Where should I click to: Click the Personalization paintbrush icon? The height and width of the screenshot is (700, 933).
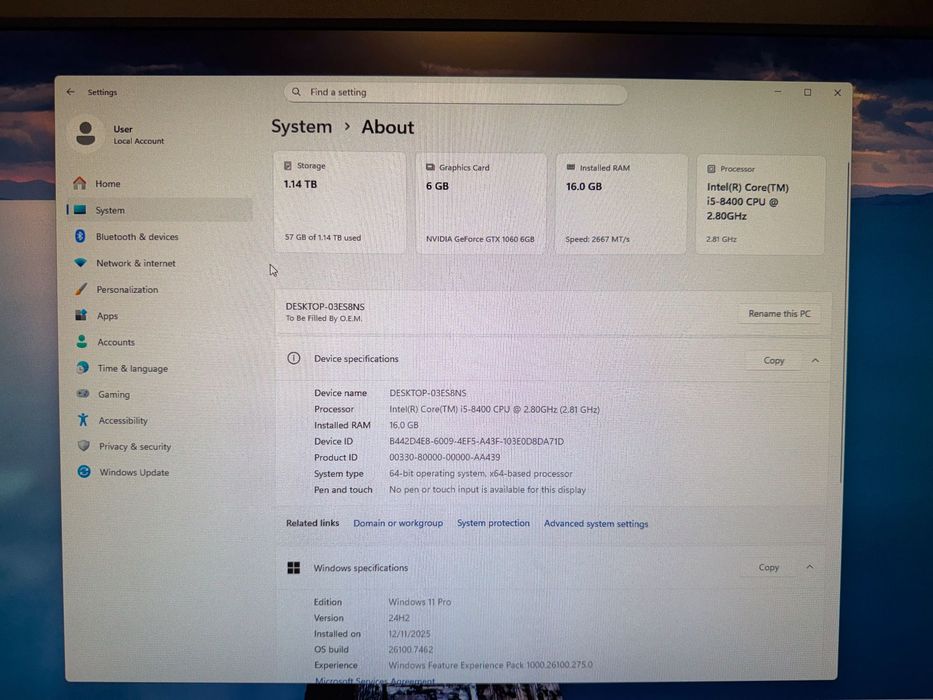coord(81,289)
